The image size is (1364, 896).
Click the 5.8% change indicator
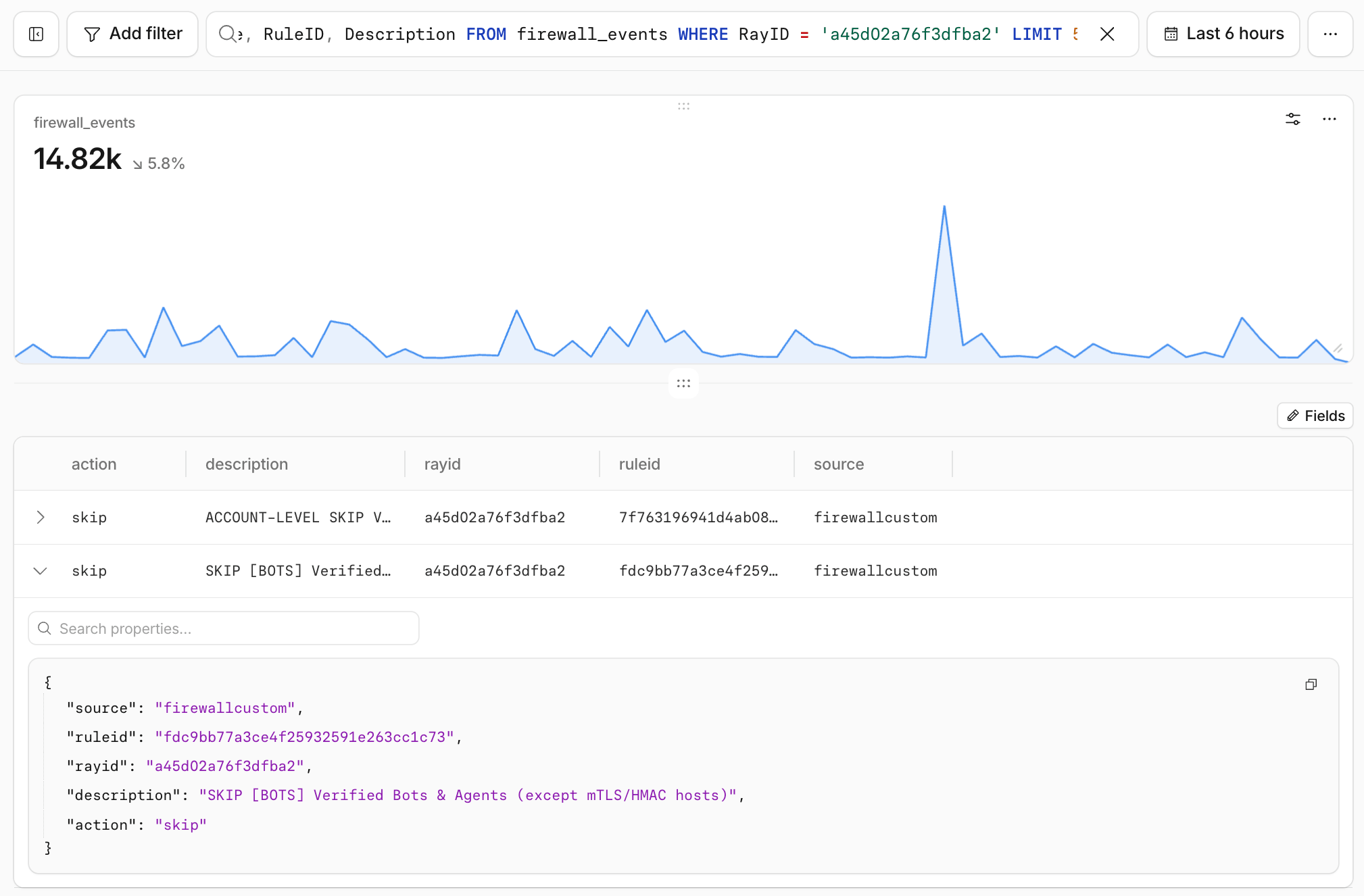click(159, 164)
